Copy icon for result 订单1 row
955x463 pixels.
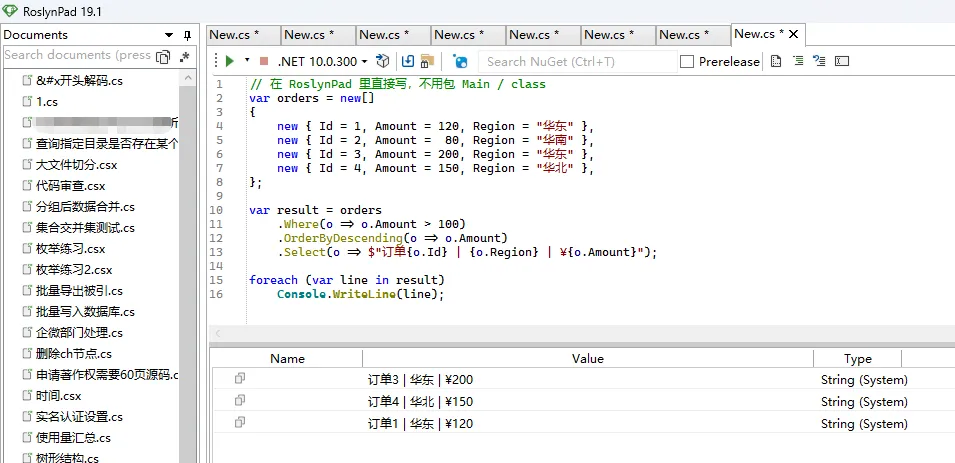[240, 422]
